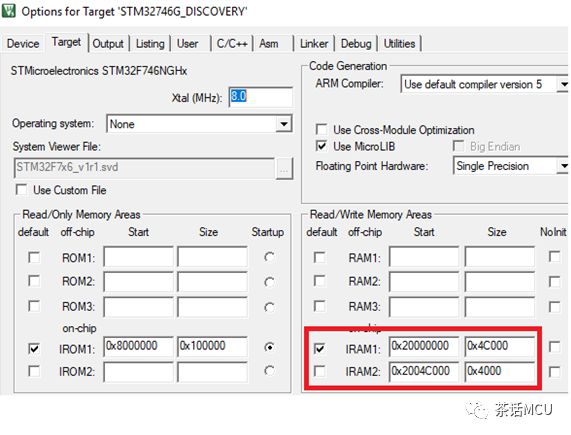Click the IRAM1 Start field 0x20000000

pyautogui.click(x=424, y=346)
